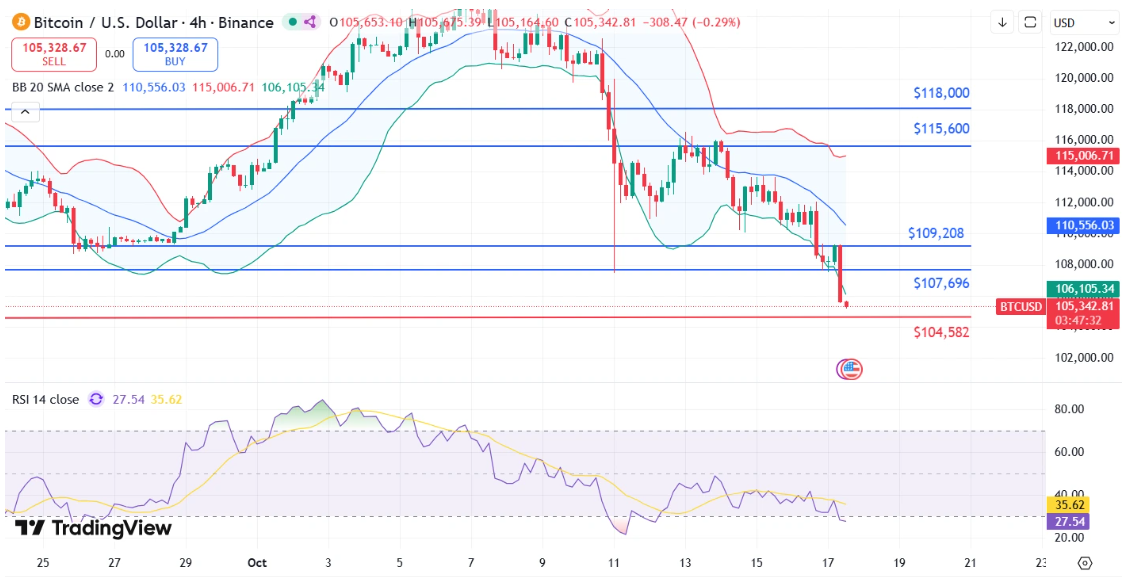Click the red BTCUSD price label tag
The height and width of the screenshot is (581, 1127).
tap(1020, 307)
